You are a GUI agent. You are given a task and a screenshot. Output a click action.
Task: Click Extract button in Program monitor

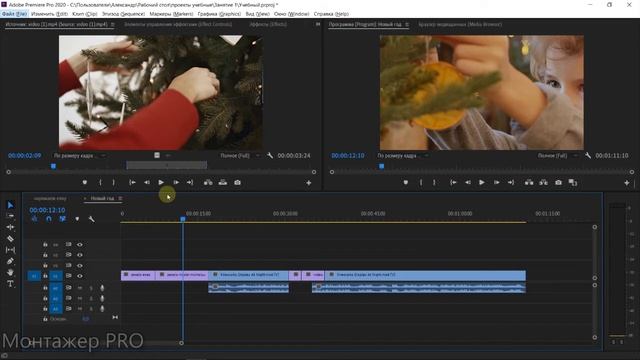coord(544,182)
